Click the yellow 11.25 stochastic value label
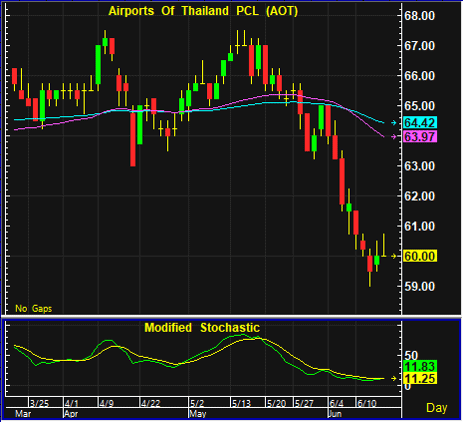Viewport: 463px width, 422px height. [x=420, y=378]
